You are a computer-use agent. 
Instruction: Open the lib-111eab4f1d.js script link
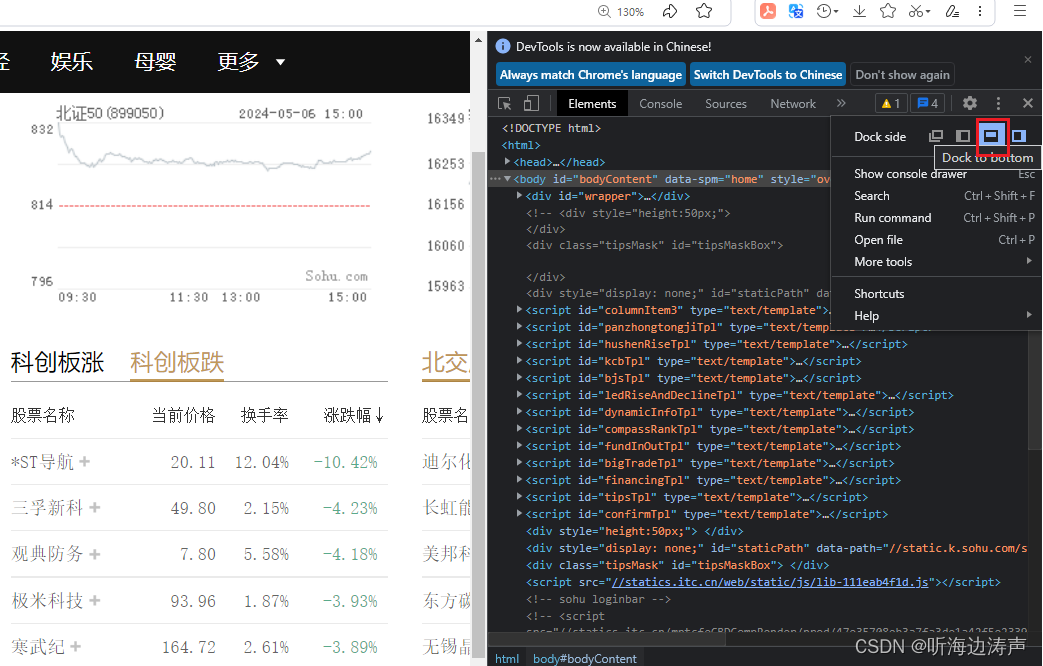click(770, 582)
